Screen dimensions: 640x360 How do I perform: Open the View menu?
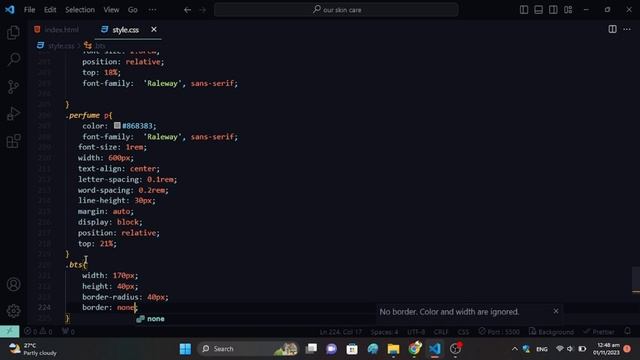click(x=111, y=10)
